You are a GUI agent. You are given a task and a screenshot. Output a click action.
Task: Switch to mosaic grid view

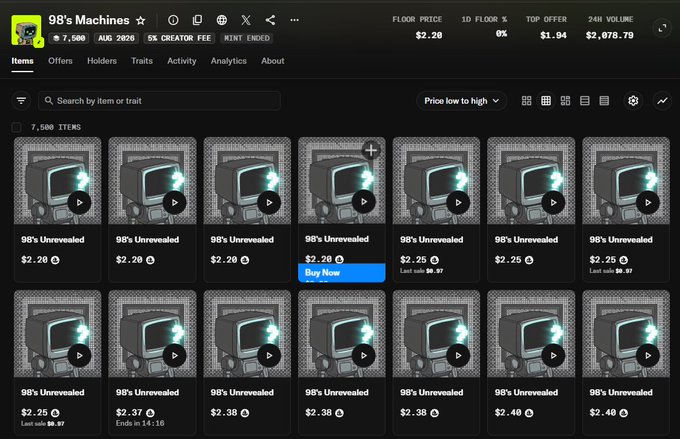(x=566, y=101)
